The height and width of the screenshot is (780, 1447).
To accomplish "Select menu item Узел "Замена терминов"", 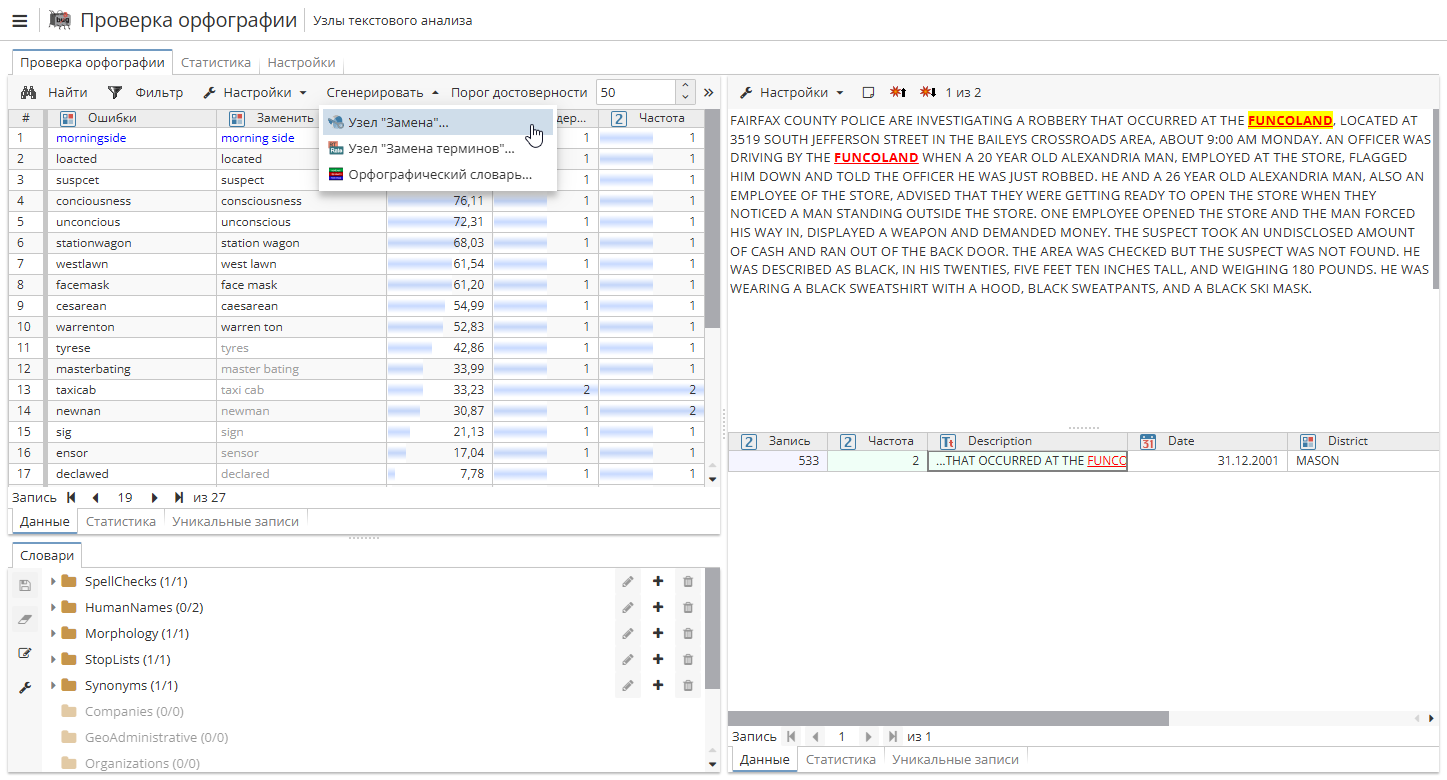I will pyautogui.click(x=438, y=148).
